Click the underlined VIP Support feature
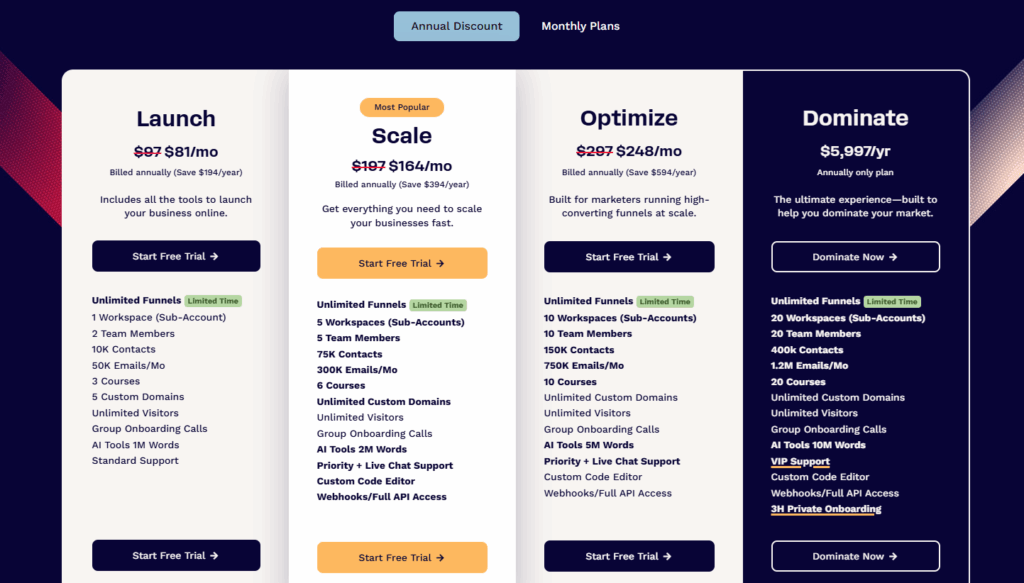The height and width of the screenshot is (583, 1024). coord(800,461)
